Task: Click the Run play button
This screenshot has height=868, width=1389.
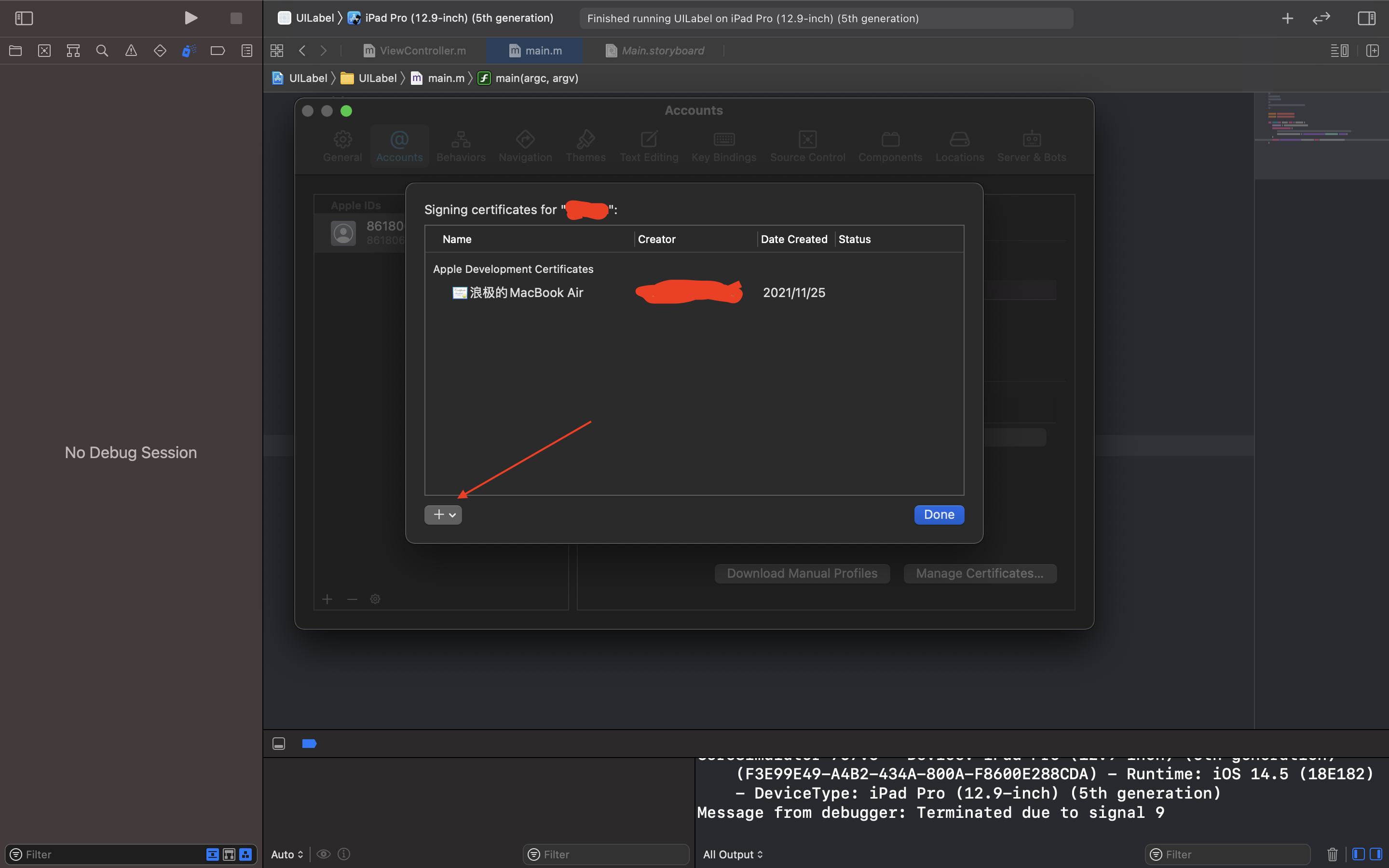Action: [191, 18]
